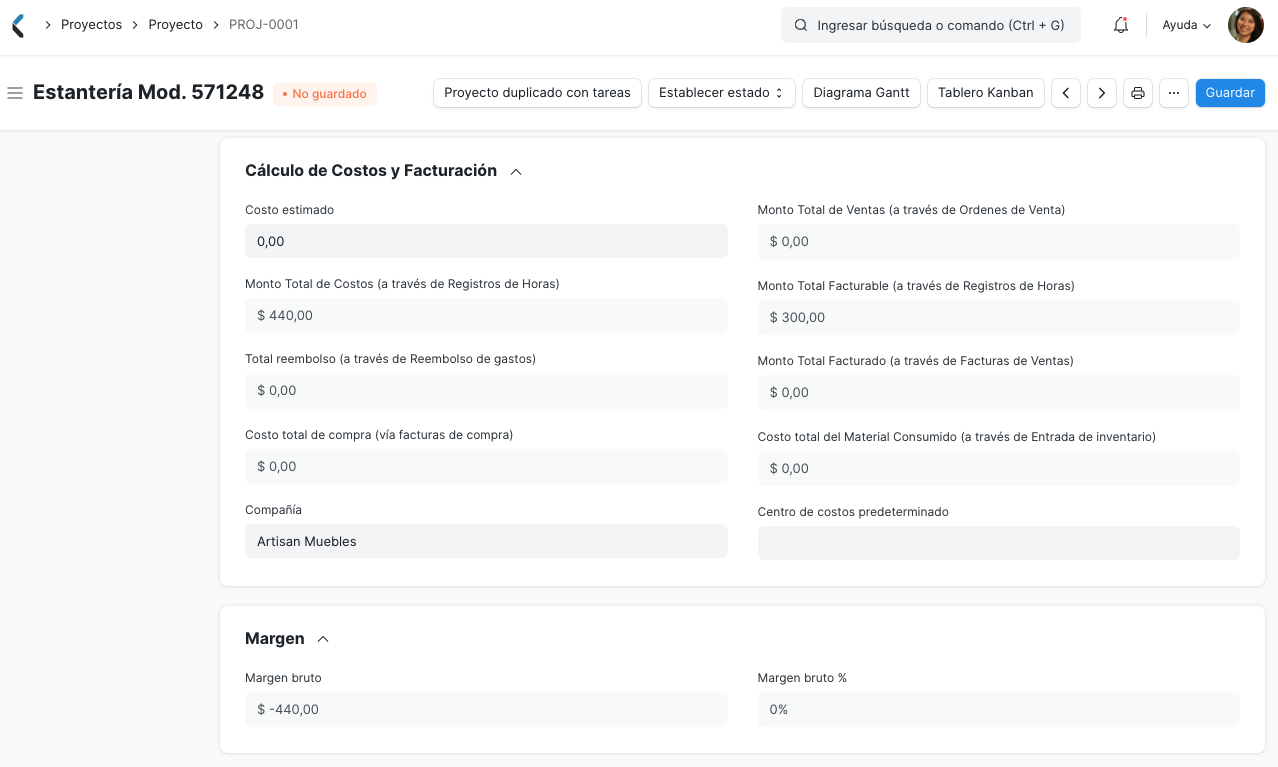Edit Compañía field Artisan Muebles

click(486, 541)
